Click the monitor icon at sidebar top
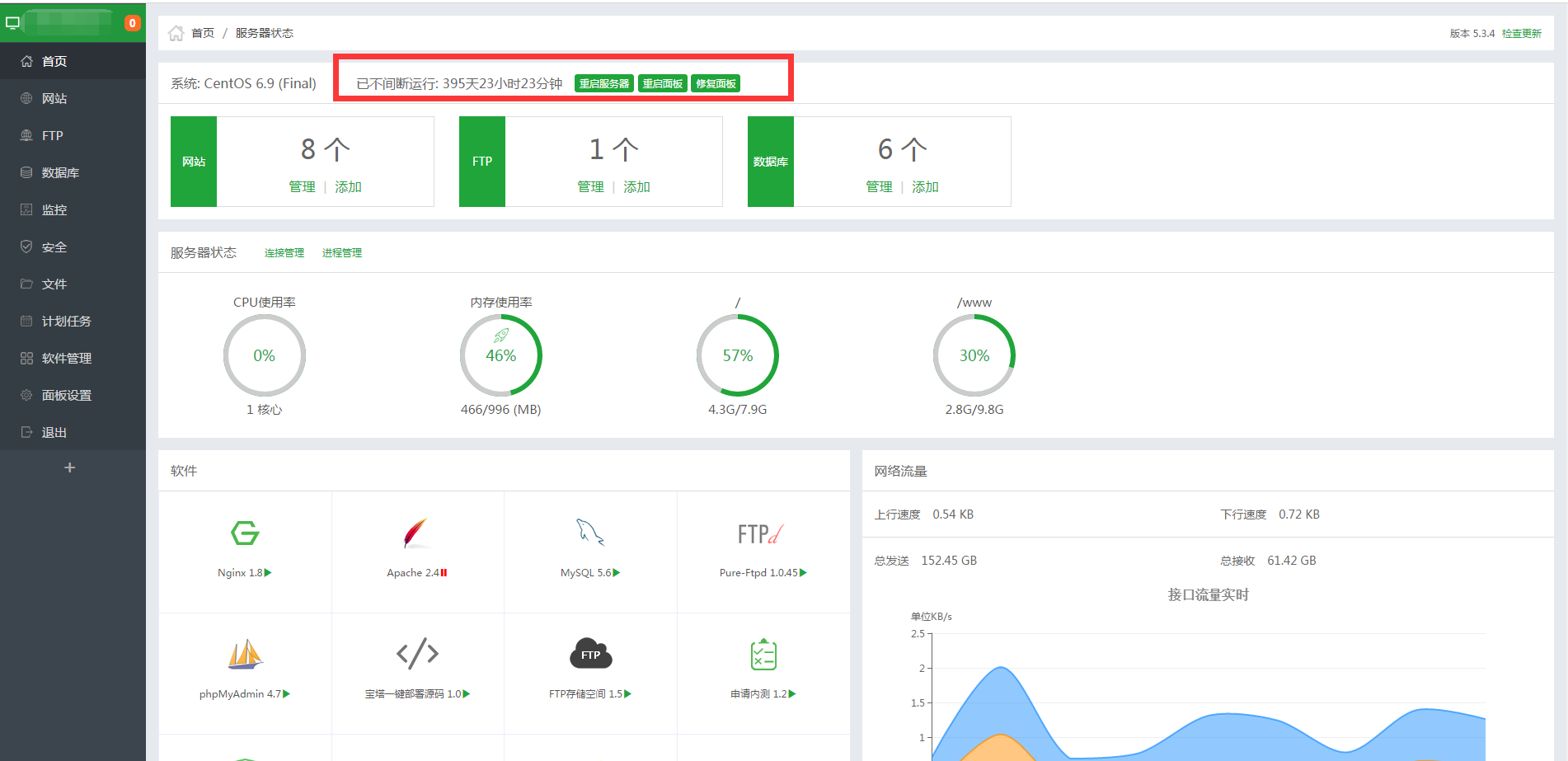 tap(12, 23)
